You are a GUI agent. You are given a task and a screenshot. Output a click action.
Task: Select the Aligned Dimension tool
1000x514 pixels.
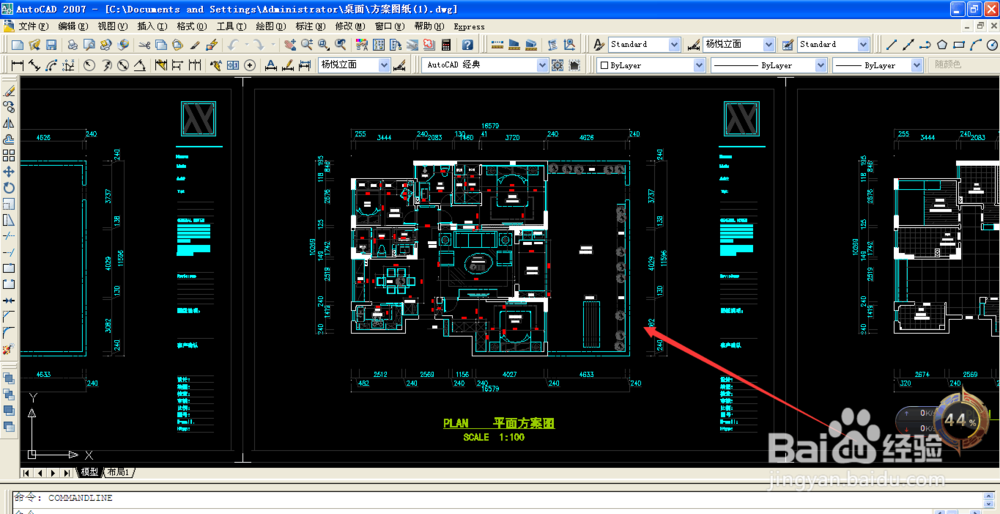(x=34, y=65)
